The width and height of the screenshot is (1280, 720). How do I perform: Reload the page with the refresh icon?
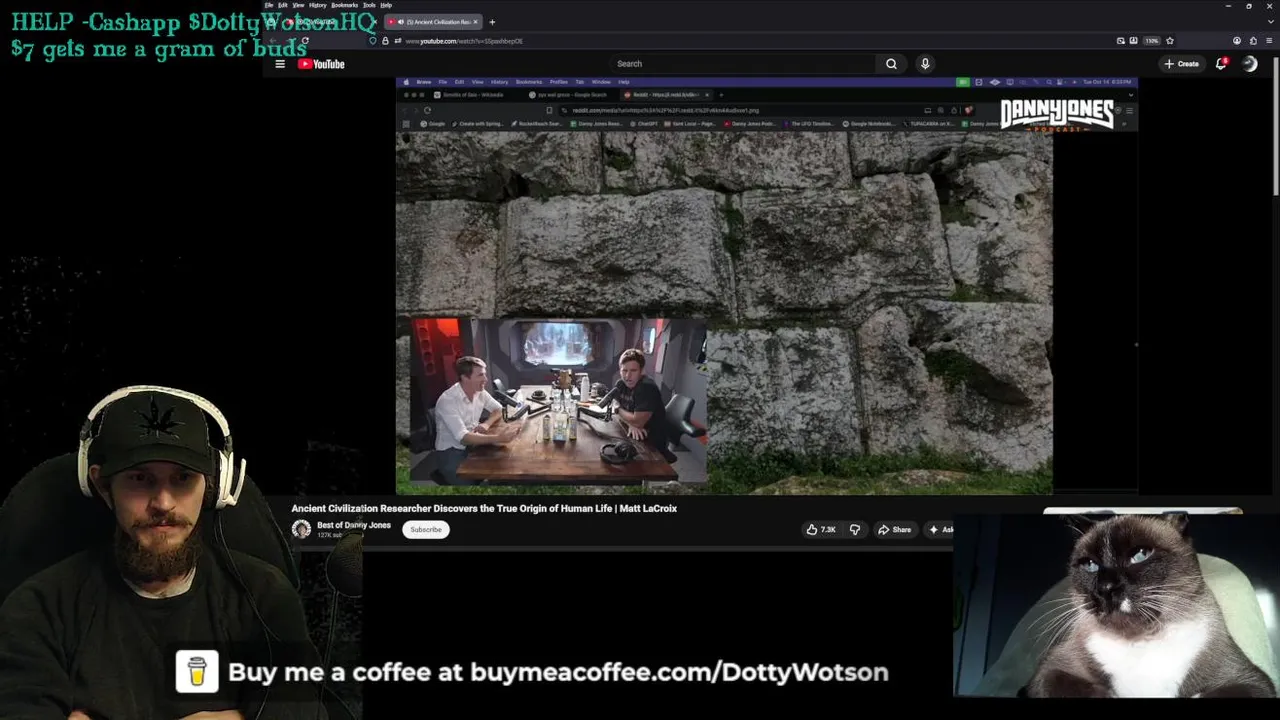[x=305, y=41]
